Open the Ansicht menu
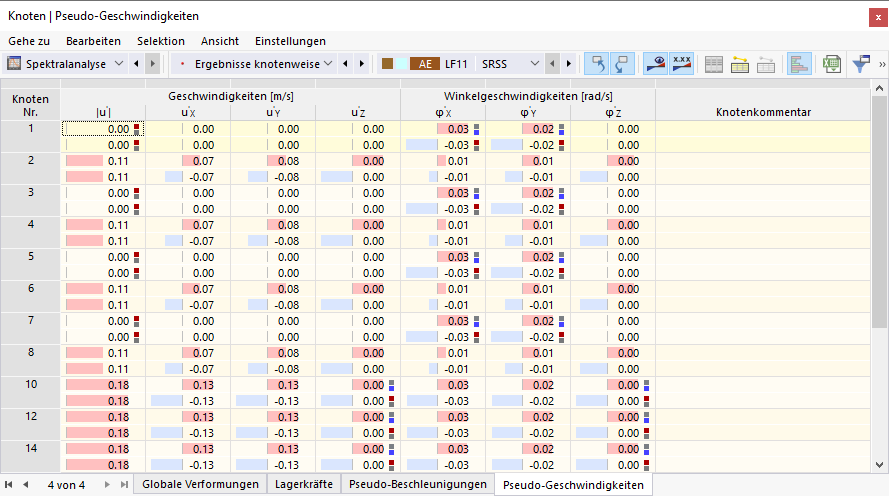The image size is (889, 496). tap(219, 41)
